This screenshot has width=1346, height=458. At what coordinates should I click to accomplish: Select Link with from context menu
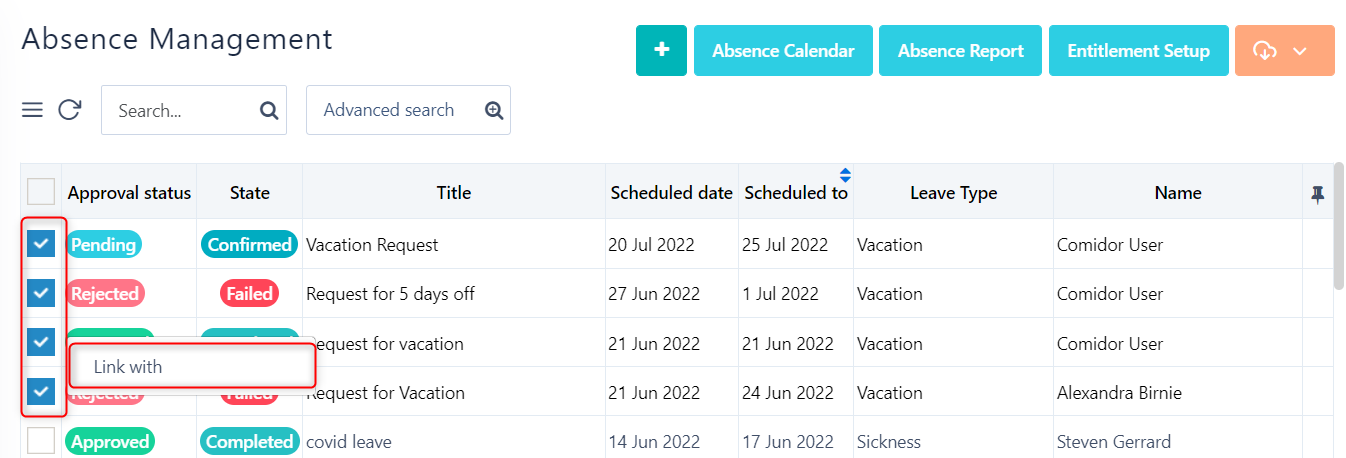click(128, 367)
